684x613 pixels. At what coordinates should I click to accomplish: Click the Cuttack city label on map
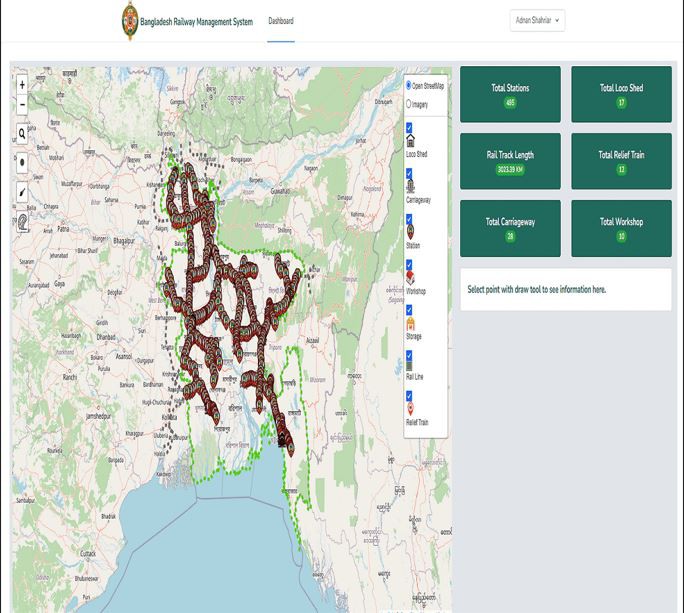(x=88, y=553)
